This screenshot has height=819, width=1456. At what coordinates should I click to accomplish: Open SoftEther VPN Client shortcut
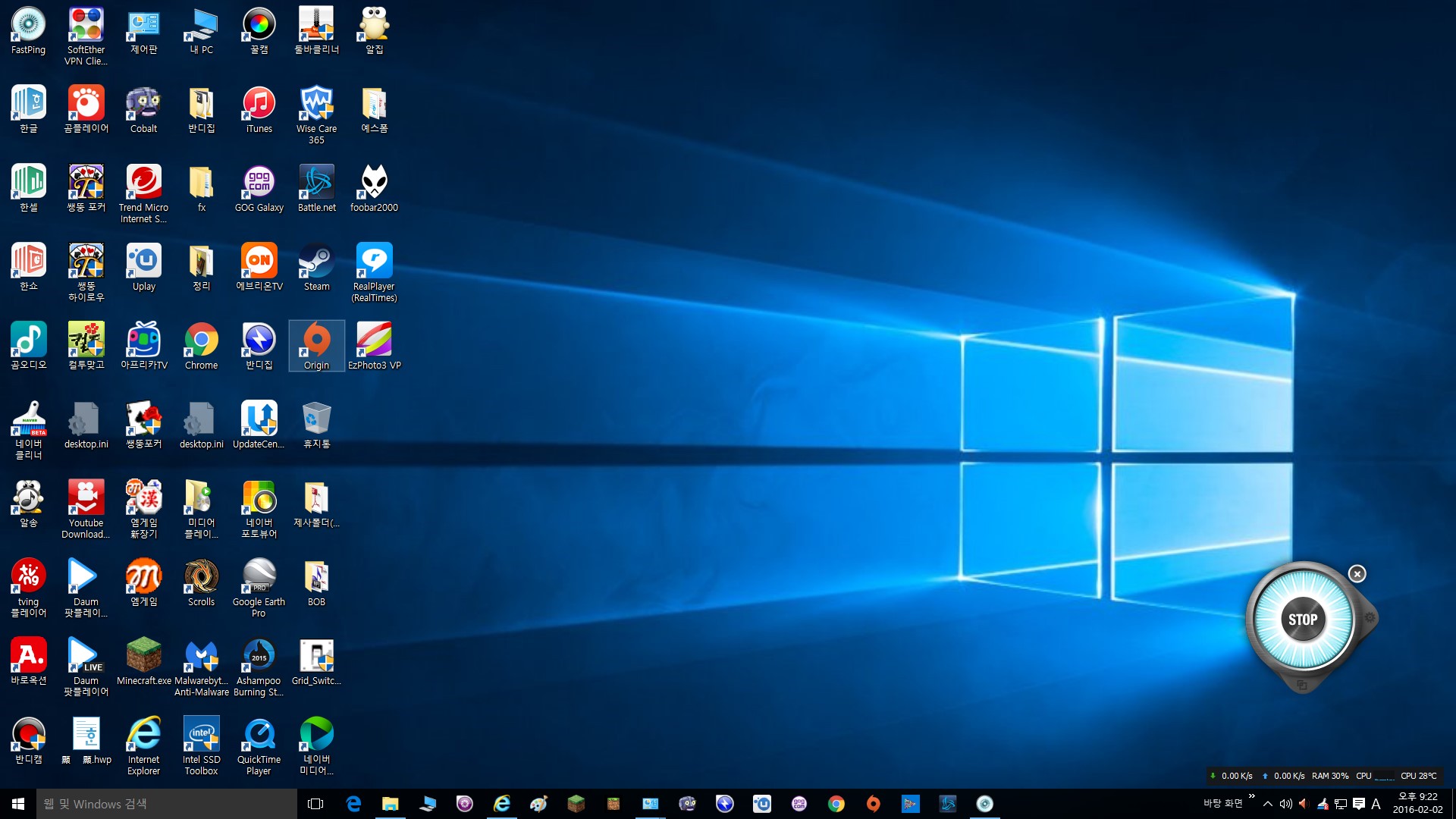pos(86,36)
